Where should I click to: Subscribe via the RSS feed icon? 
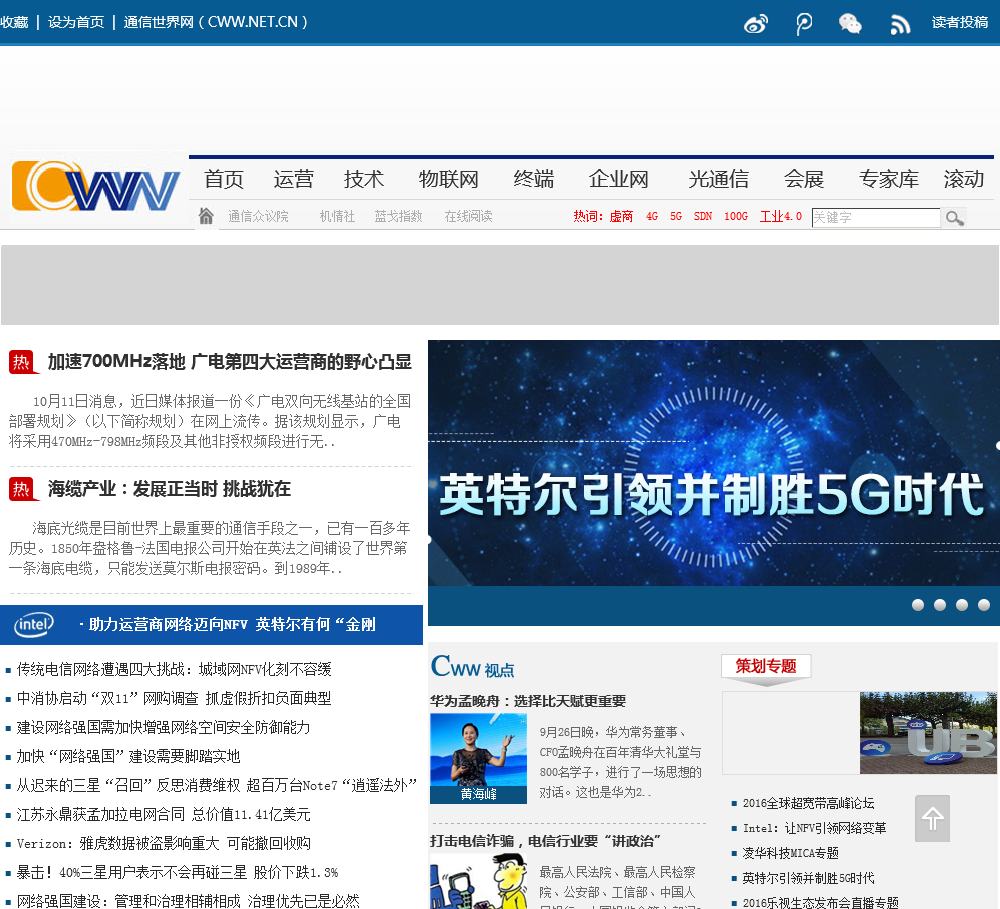pyautogui.click(x=900, y=24)
